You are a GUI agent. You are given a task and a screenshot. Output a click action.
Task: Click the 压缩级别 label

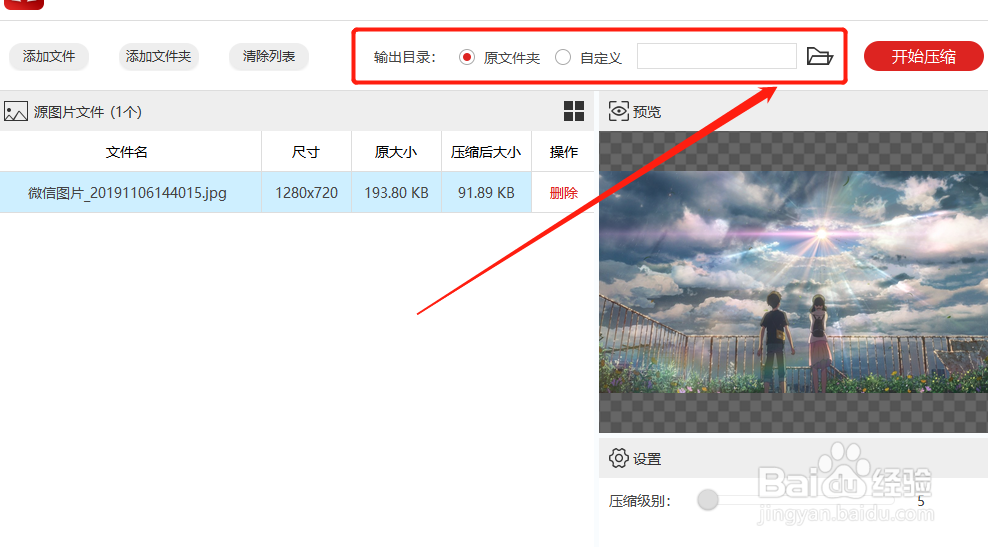640,501
